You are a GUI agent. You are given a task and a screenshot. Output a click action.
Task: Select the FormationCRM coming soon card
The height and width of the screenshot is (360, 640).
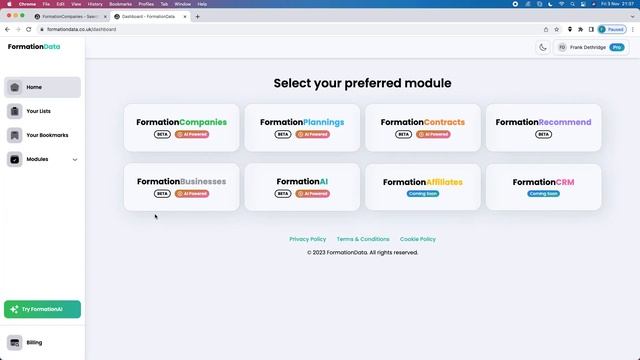[x=543, y=187]
